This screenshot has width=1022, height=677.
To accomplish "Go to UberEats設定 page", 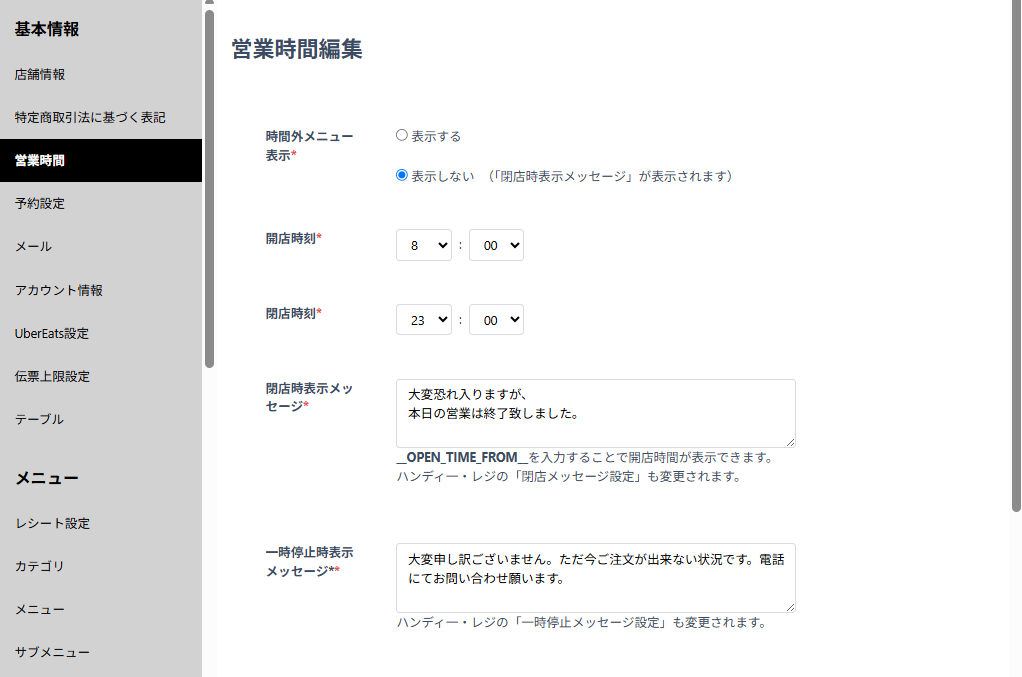I will pyautogui.click(x=52, y=333).
